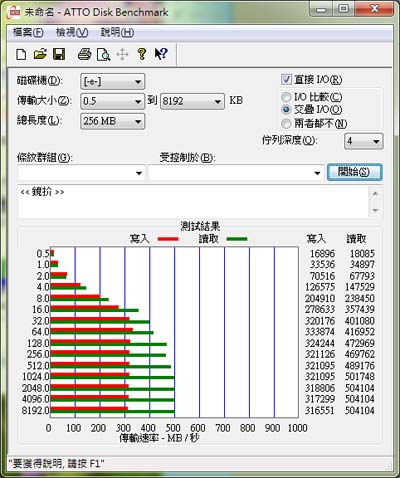Click the green 讀取 legend swatch
This screenshot has width=400, height=478.
(237, 239)
